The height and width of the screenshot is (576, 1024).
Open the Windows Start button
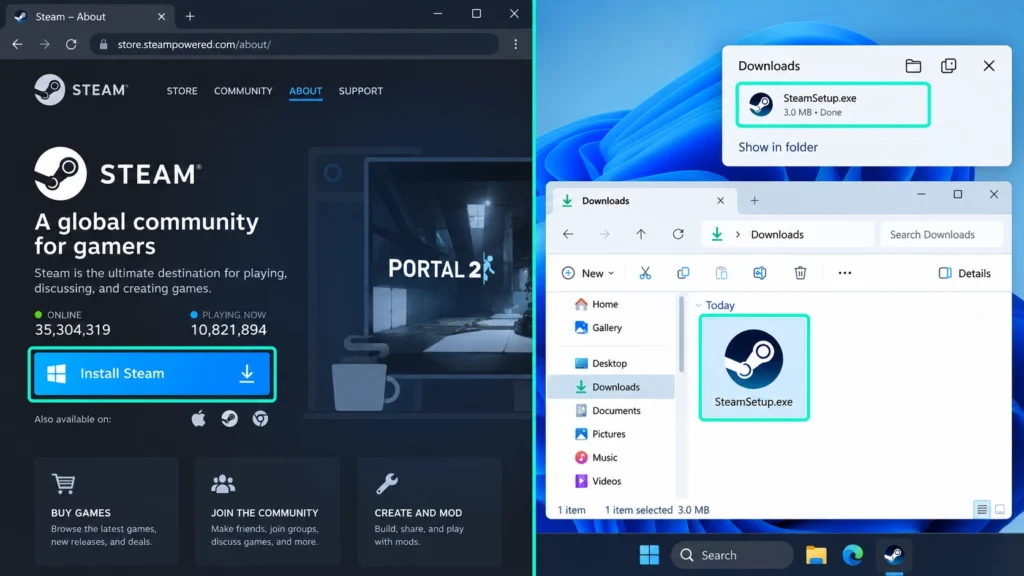(649, 555)
